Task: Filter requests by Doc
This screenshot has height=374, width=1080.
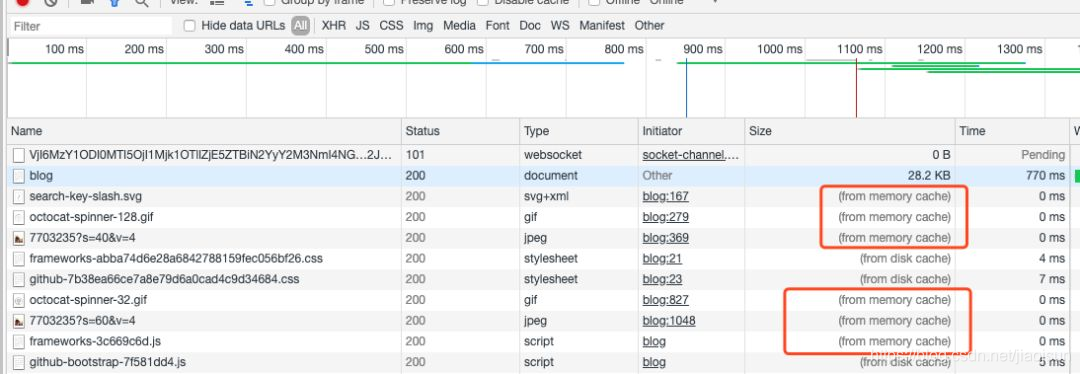Action: [530, 25]
